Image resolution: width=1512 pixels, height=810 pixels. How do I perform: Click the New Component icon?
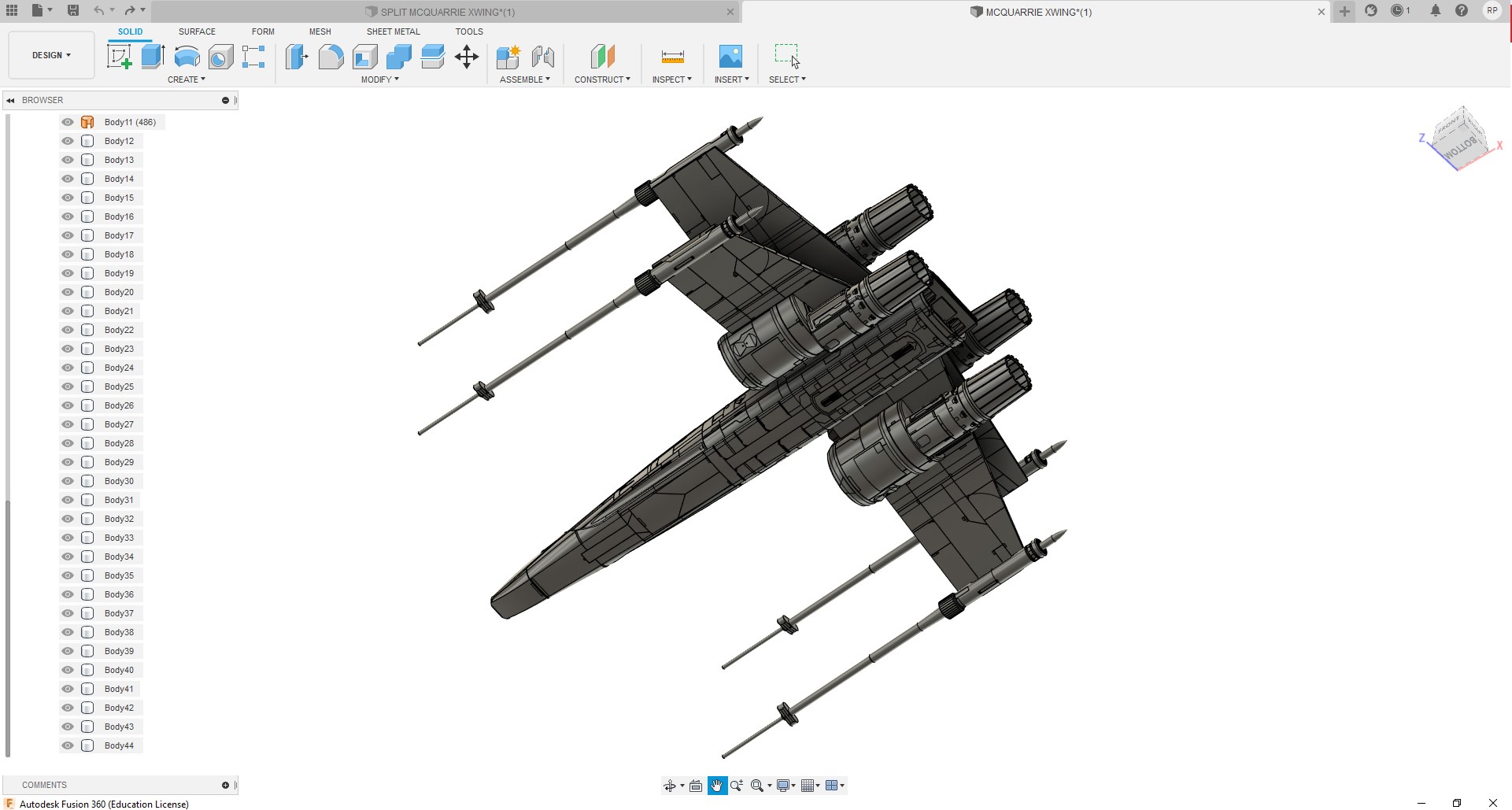(508, 57)
